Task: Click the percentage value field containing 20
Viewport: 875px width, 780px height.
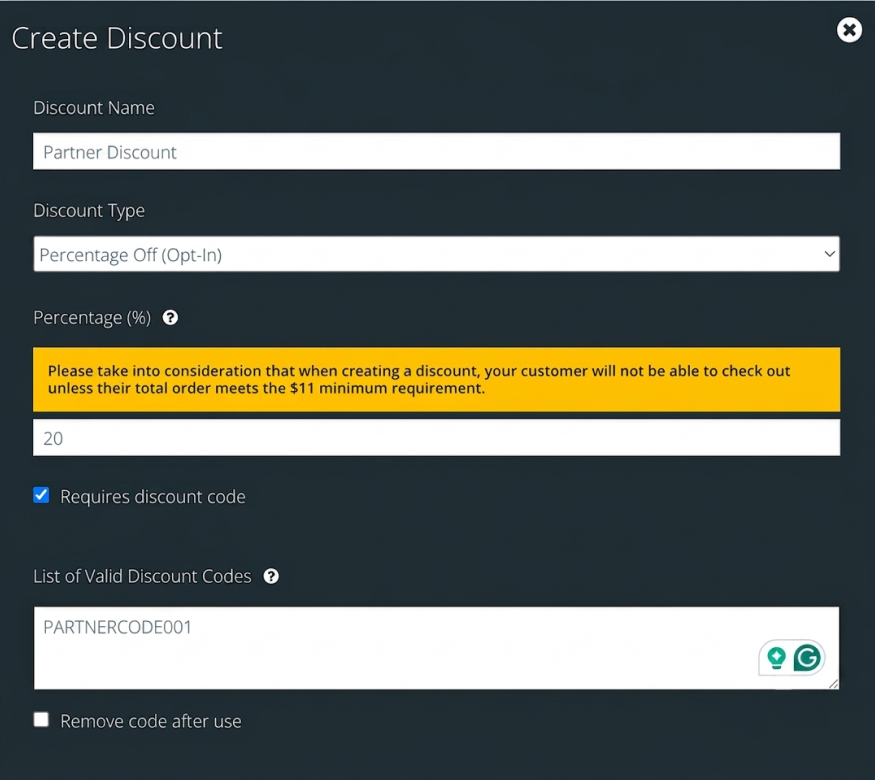Action: click(436, 437)
